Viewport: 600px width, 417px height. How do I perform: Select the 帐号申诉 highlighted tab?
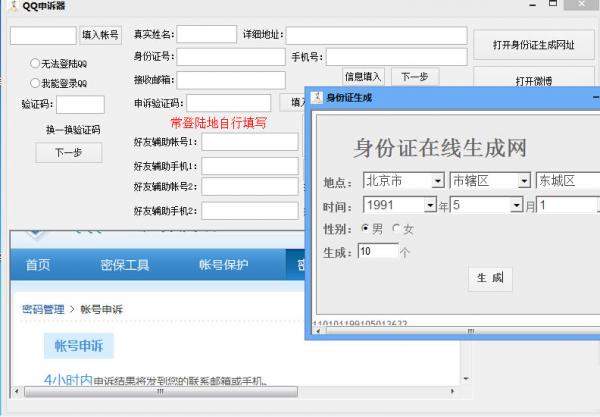coord(79,346)
